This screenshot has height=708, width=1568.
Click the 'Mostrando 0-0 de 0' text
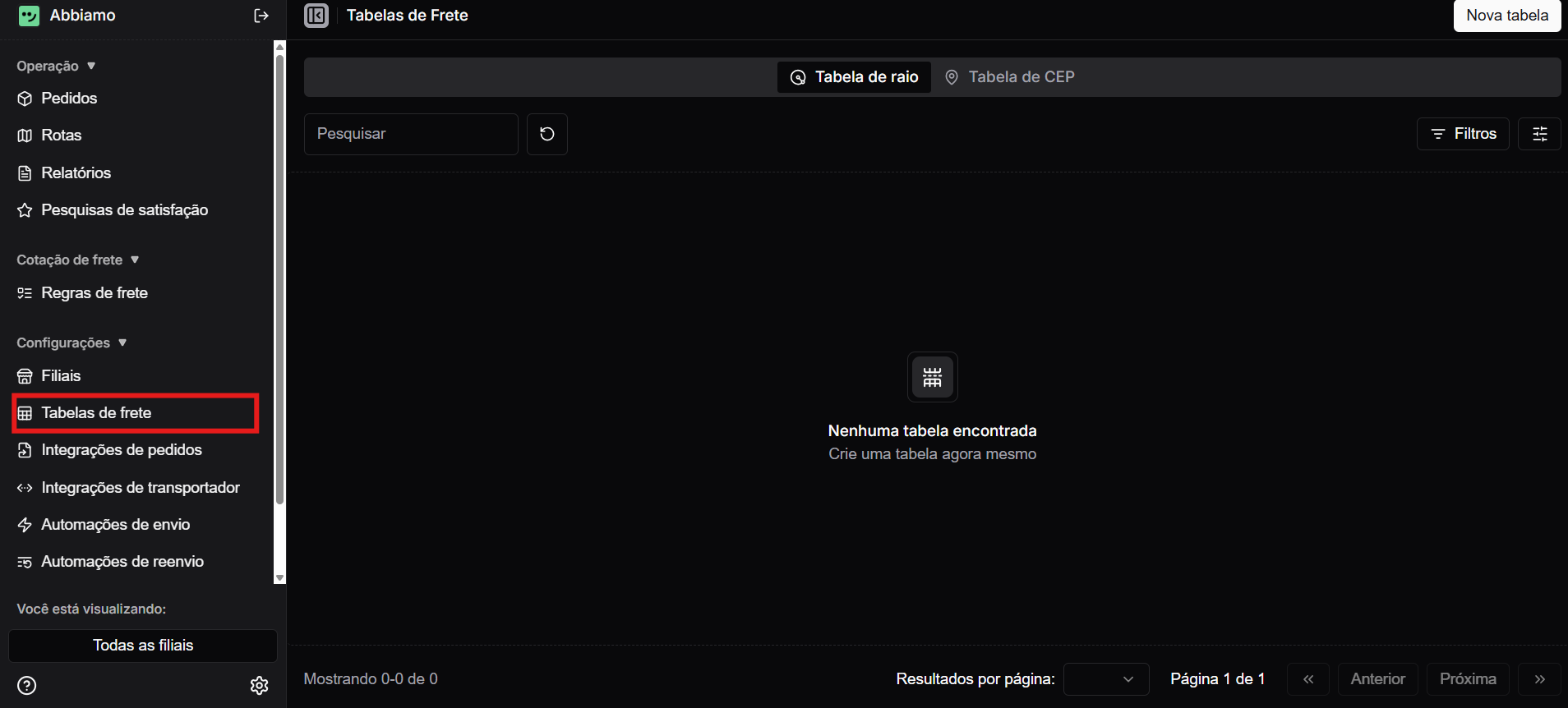click(x=371, y=679)
